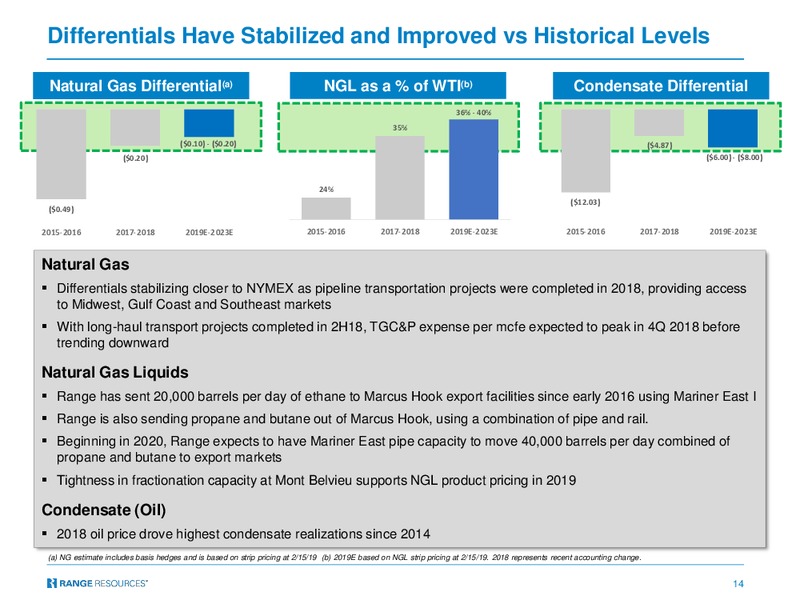The width and height of the screenshot is (800, 600).
Task: Click the gray 2015-2016 NGL bar
Action: coord(327,208)
